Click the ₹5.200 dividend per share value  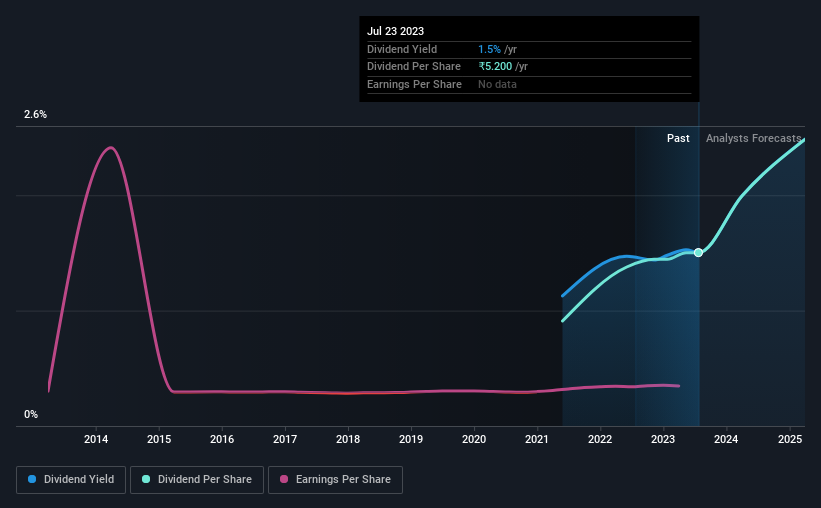(495, 67)
